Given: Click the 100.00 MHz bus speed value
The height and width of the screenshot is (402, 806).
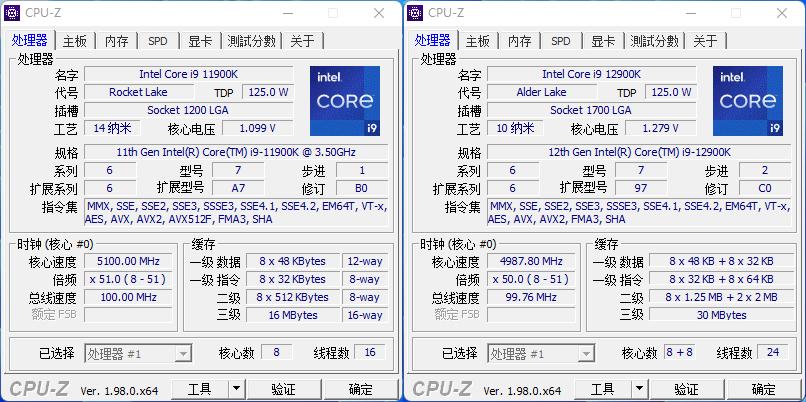Looking at the screenshot, I should pos(129,297).
